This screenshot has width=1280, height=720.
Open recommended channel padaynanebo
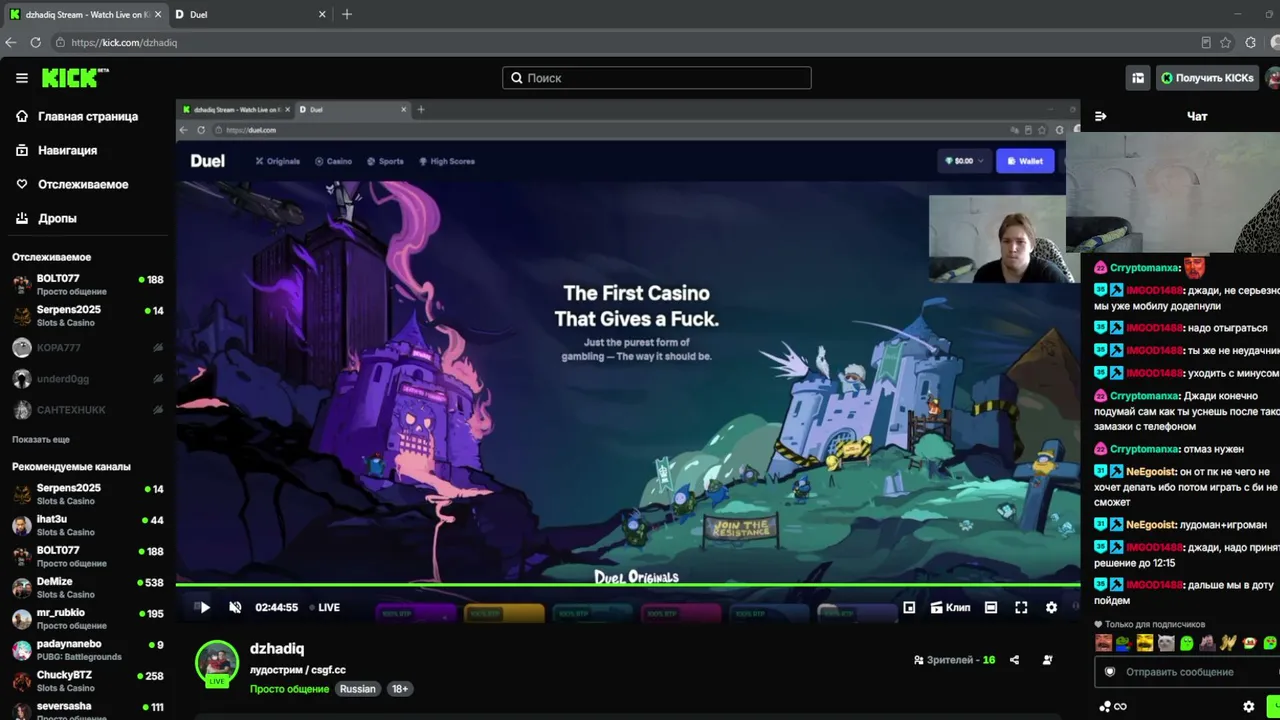pos(87,650)
